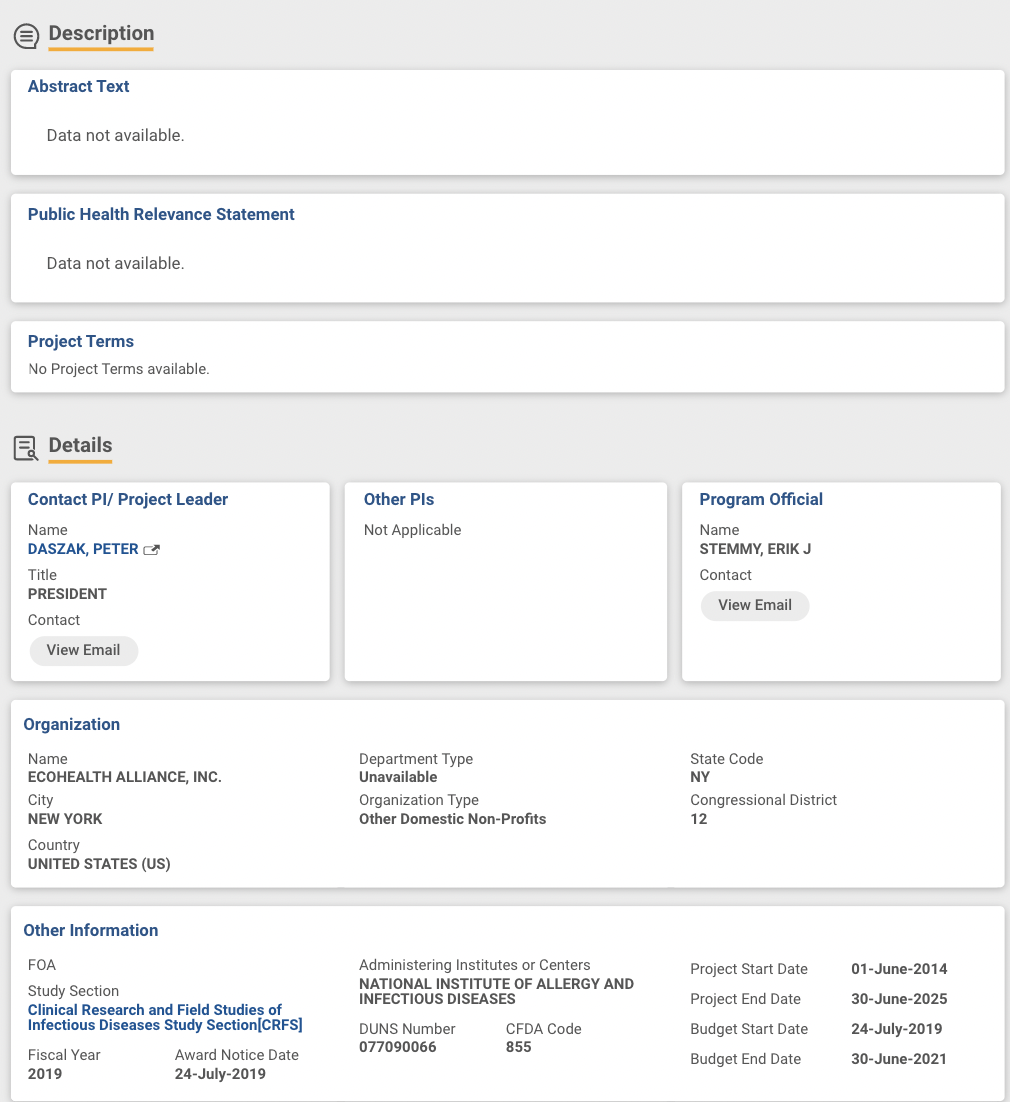The image size is (1010, 1102).
Task: Click the Other PIs card title
Action: [399, 499]
